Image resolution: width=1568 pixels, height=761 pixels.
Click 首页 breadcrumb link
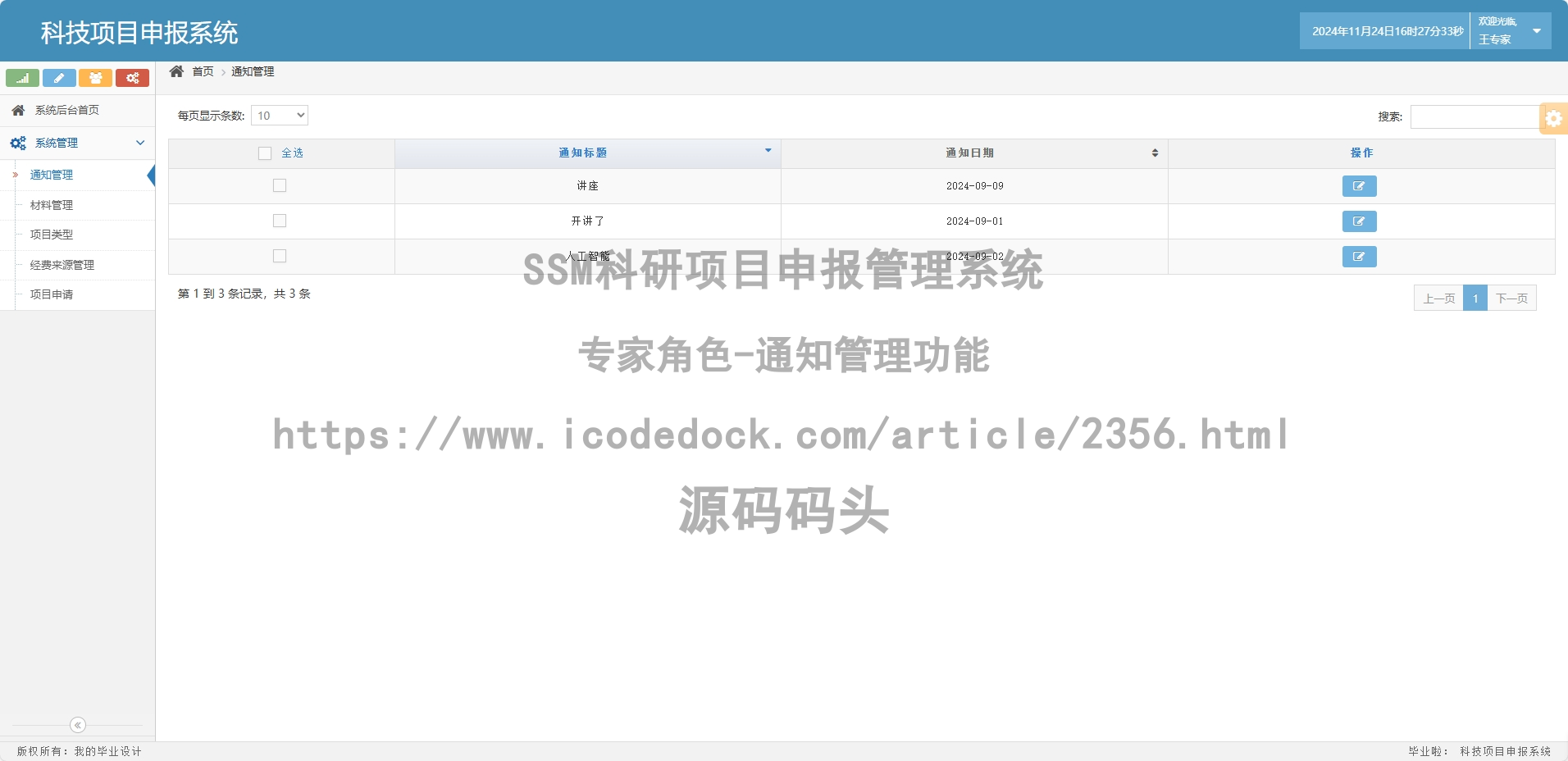click(x=203, y=71)
